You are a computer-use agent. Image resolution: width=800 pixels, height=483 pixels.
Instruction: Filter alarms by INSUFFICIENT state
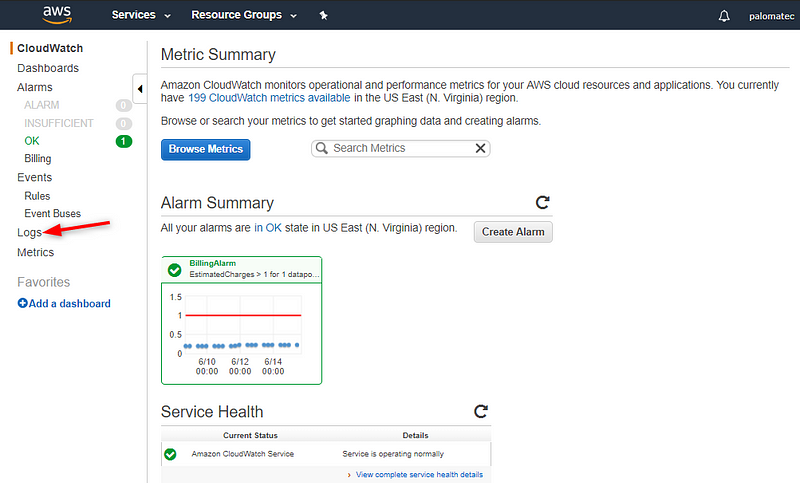click(x=59, y=123)
